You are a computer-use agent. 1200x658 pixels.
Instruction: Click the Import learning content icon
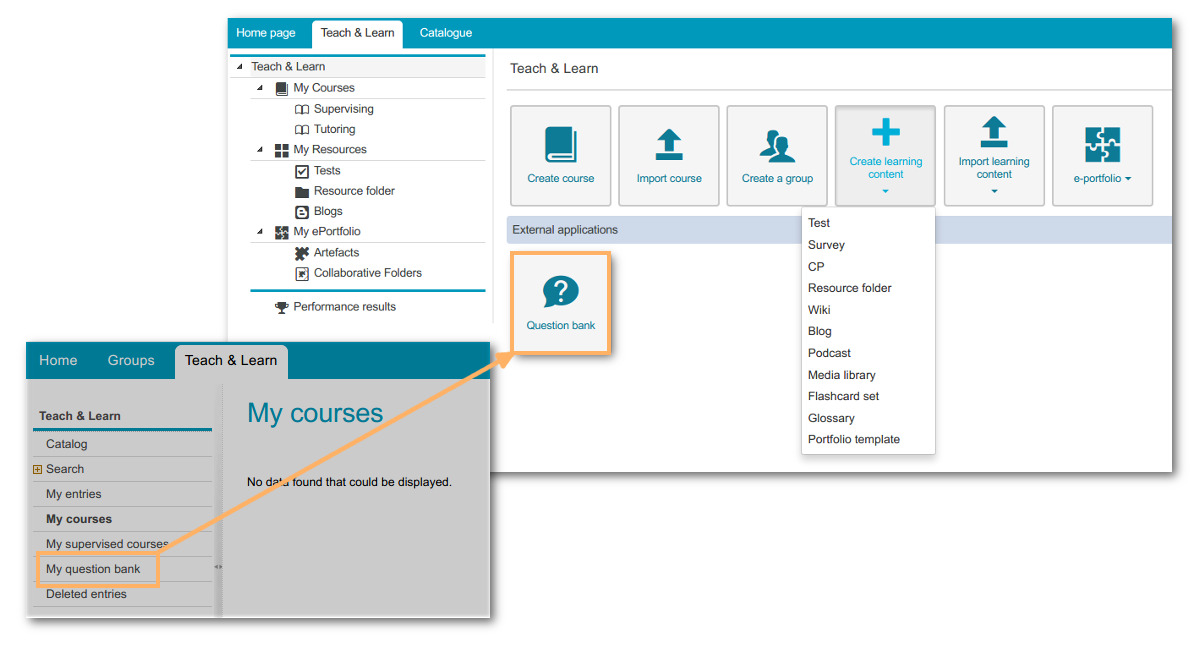[994, 132]
